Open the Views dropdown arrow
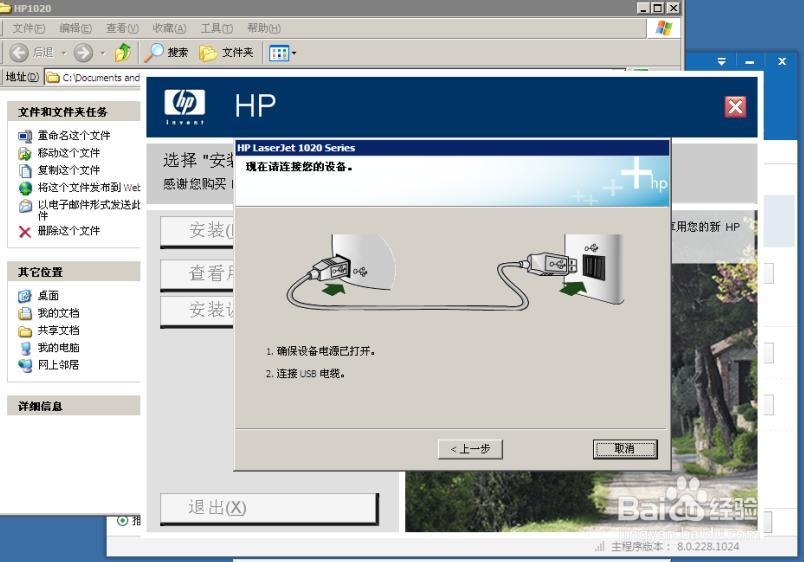804x562 pixels. (294, 53)
